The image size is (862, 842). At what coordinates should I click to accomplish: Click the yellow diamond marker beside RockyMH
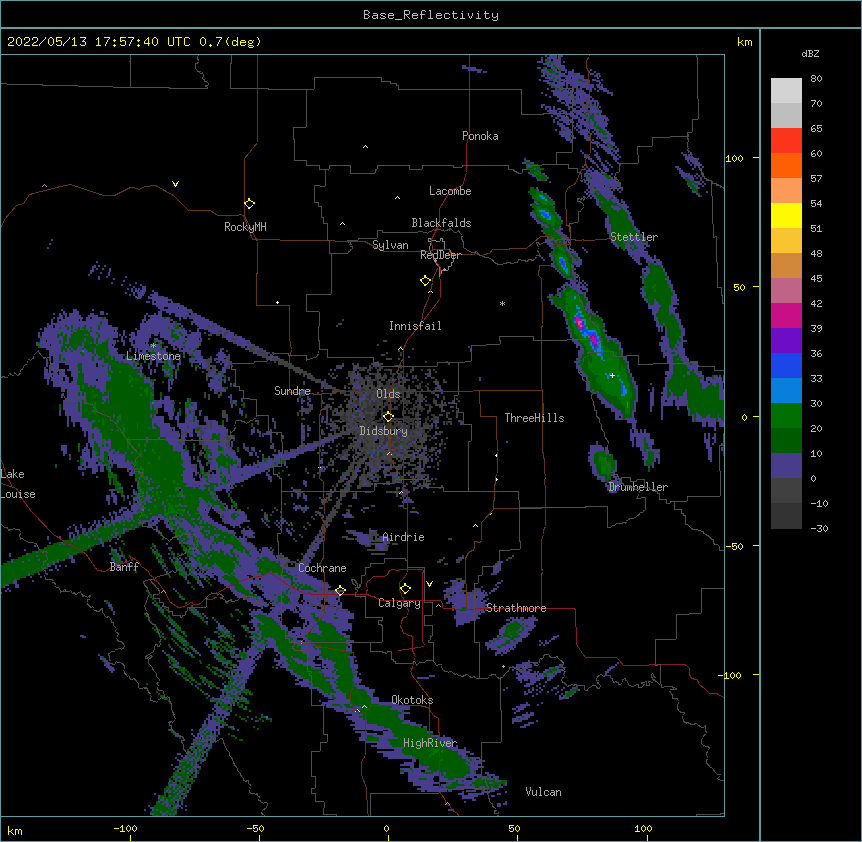(250, 204)
